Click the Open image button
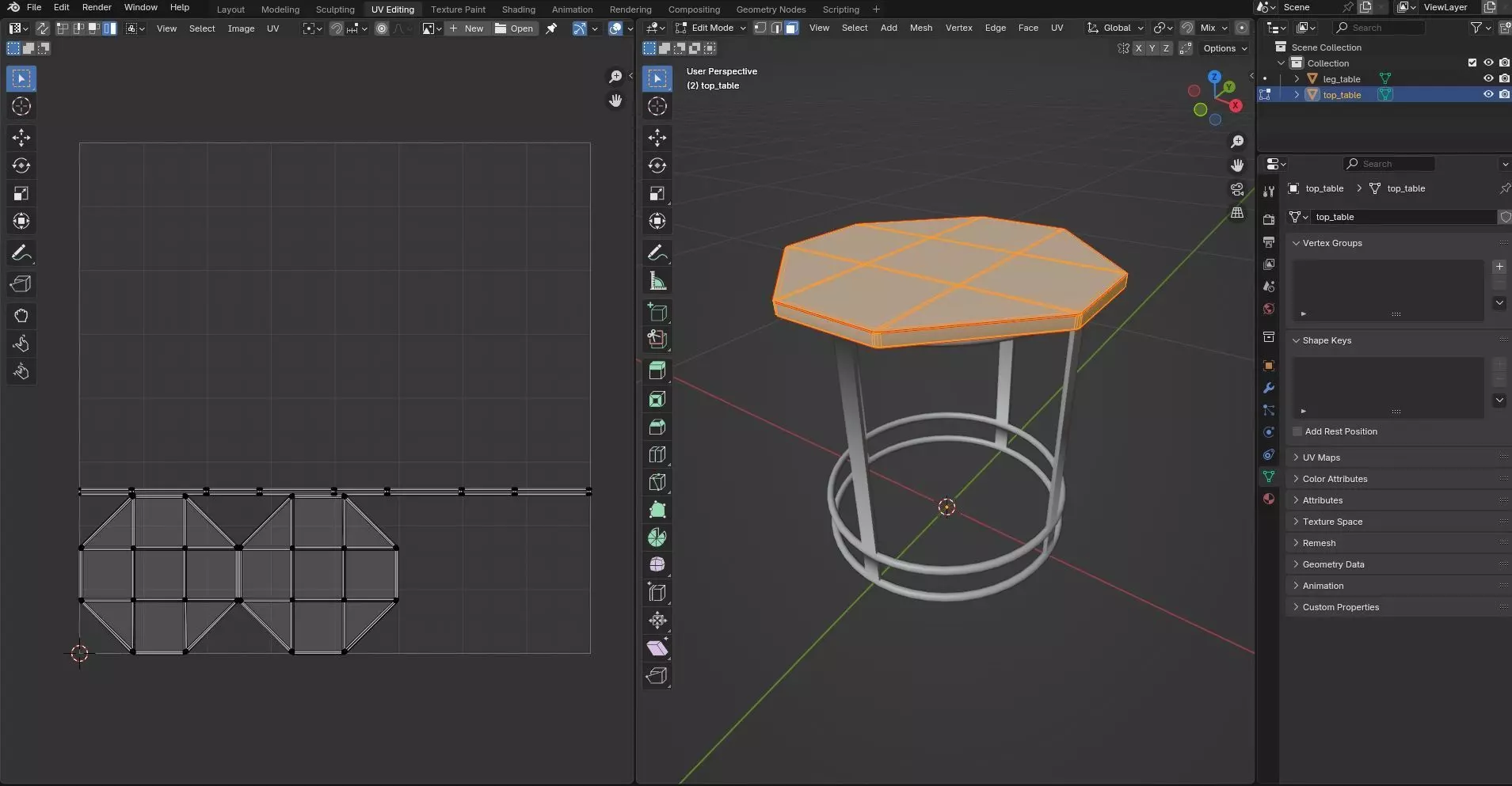This screenshot has height=786, width=1512. click(514, 28)
